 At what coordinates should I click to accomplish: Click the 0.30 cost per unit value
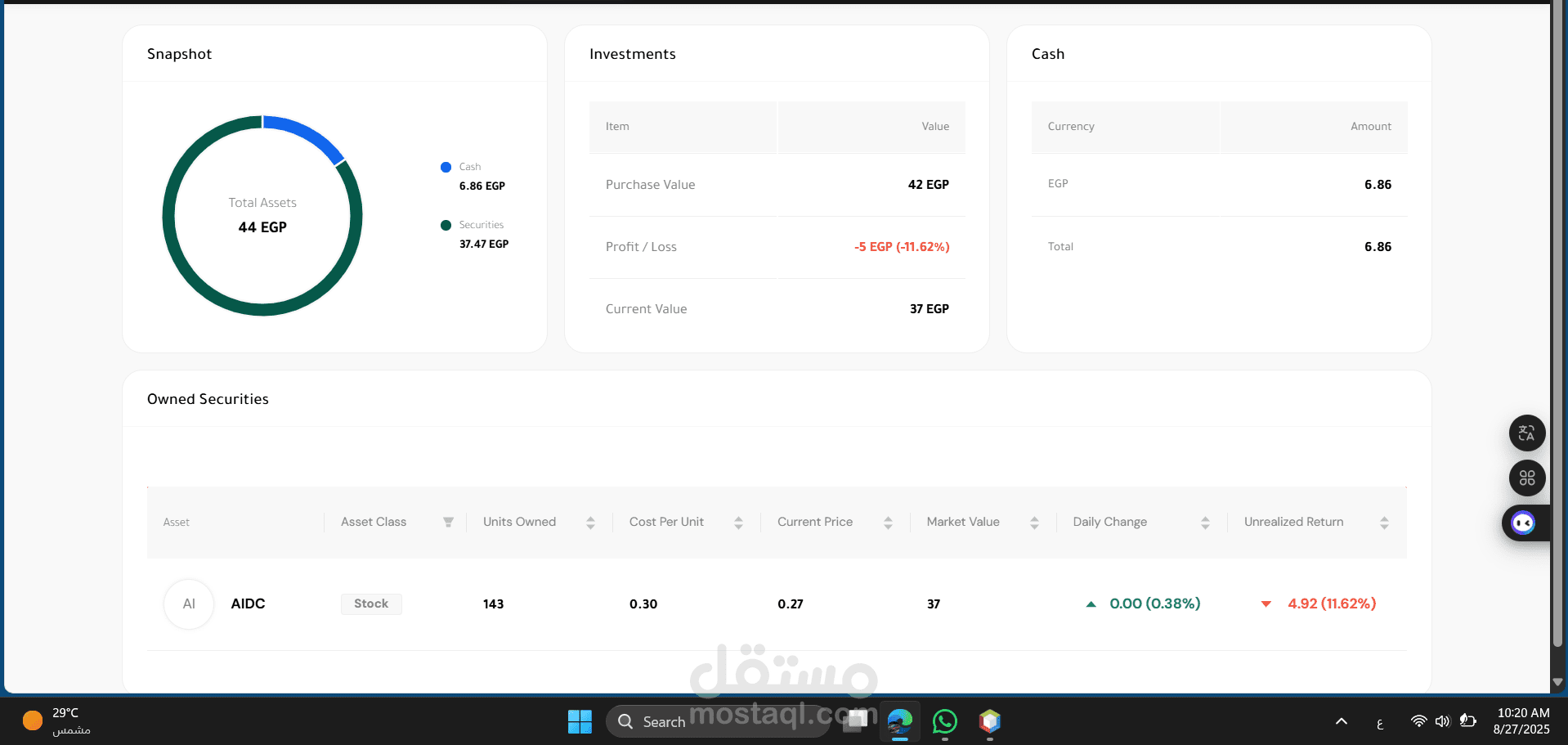[x=643, y=604]
